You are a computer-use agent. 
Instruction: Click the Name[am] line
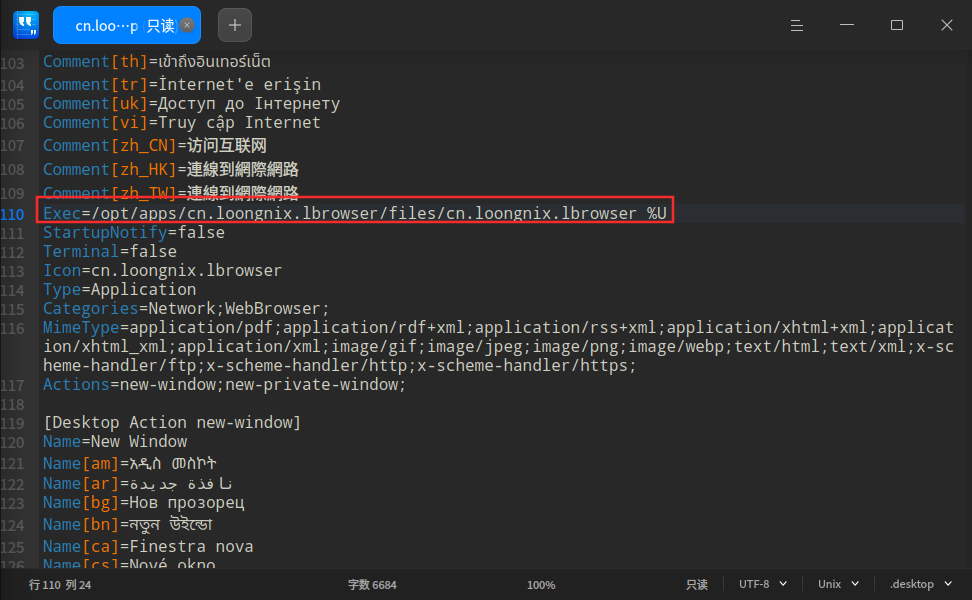pos(130,463)
